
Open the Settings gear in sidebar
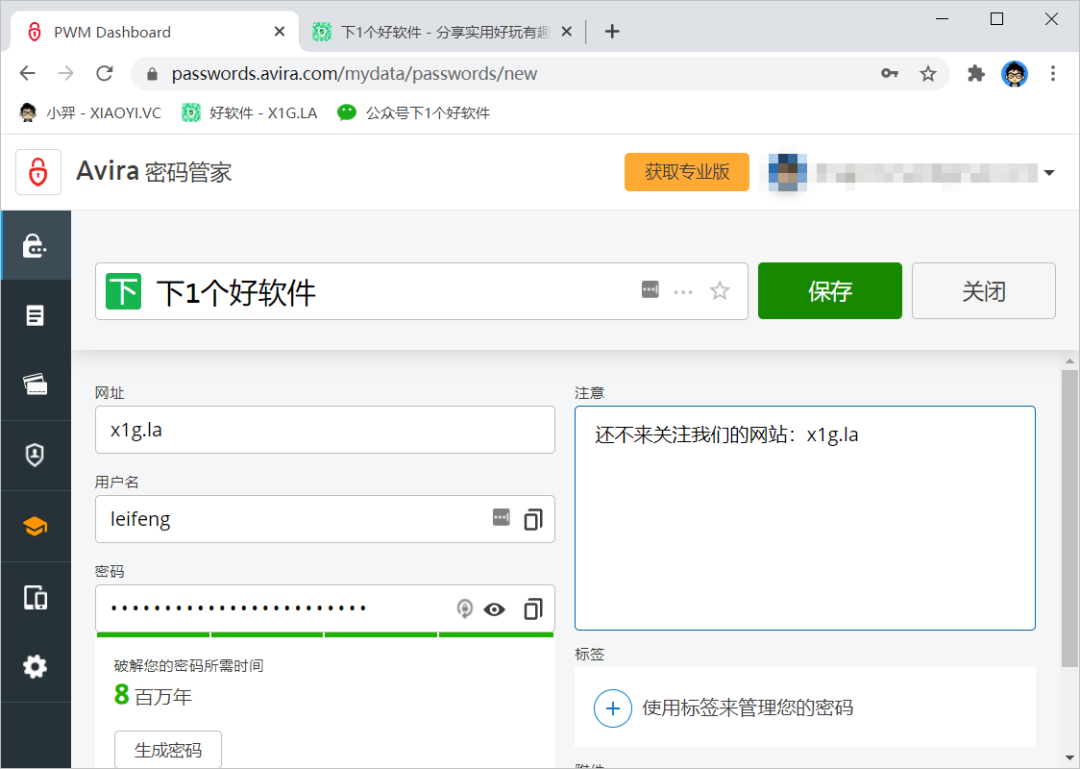tap(34, 667)
